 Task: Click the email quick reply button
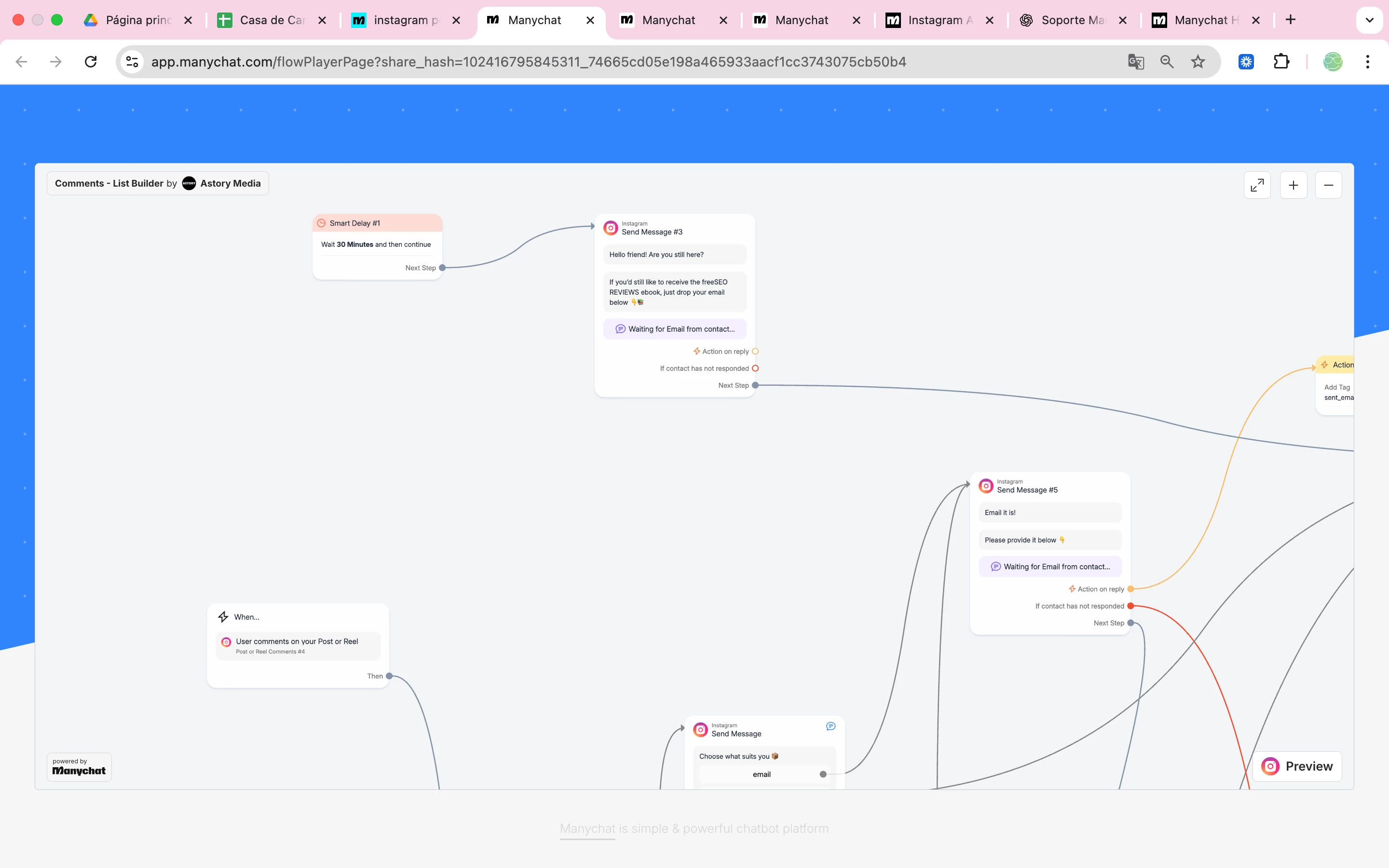[x=761, y=774]
